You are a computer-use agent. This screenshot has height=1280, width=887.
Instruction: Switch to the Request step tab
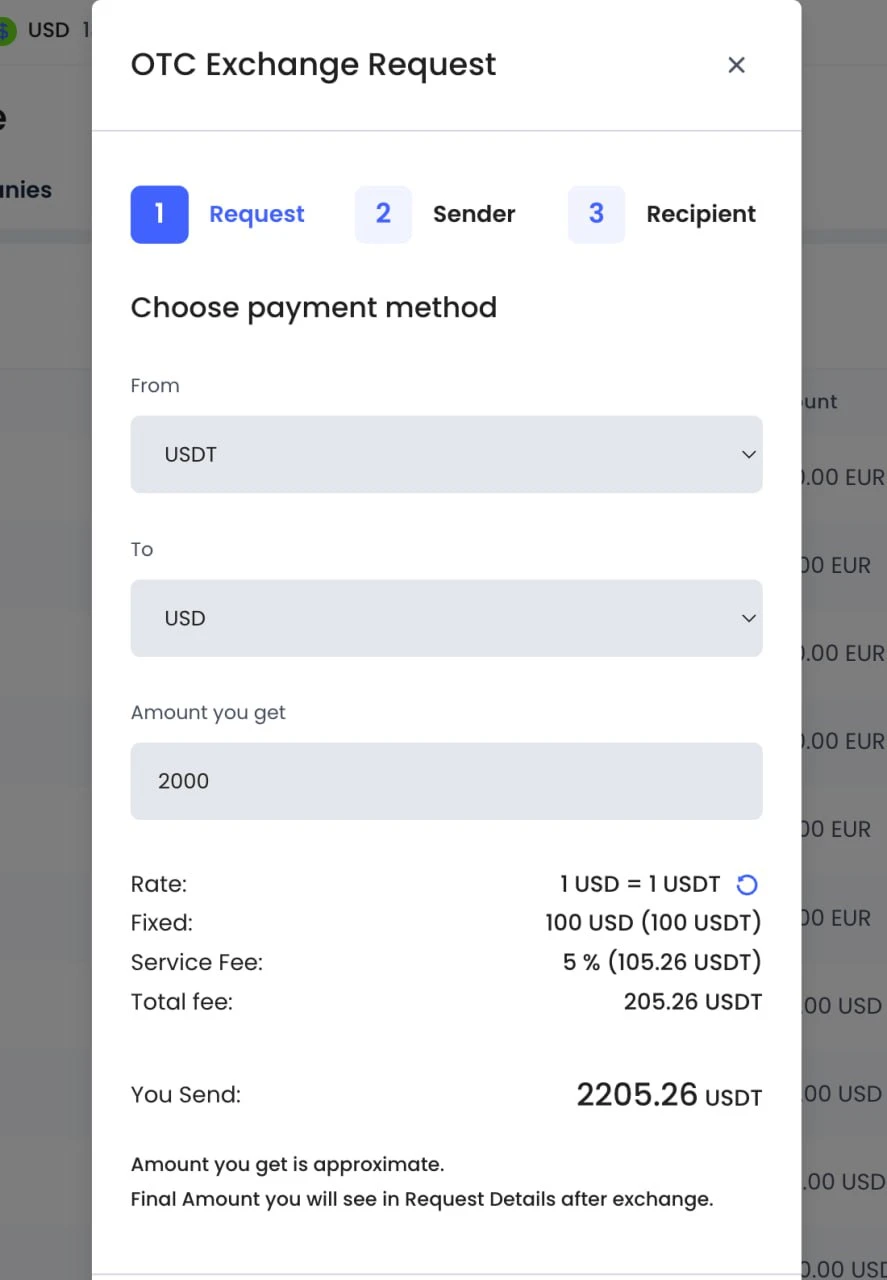[x=257, y=214]
